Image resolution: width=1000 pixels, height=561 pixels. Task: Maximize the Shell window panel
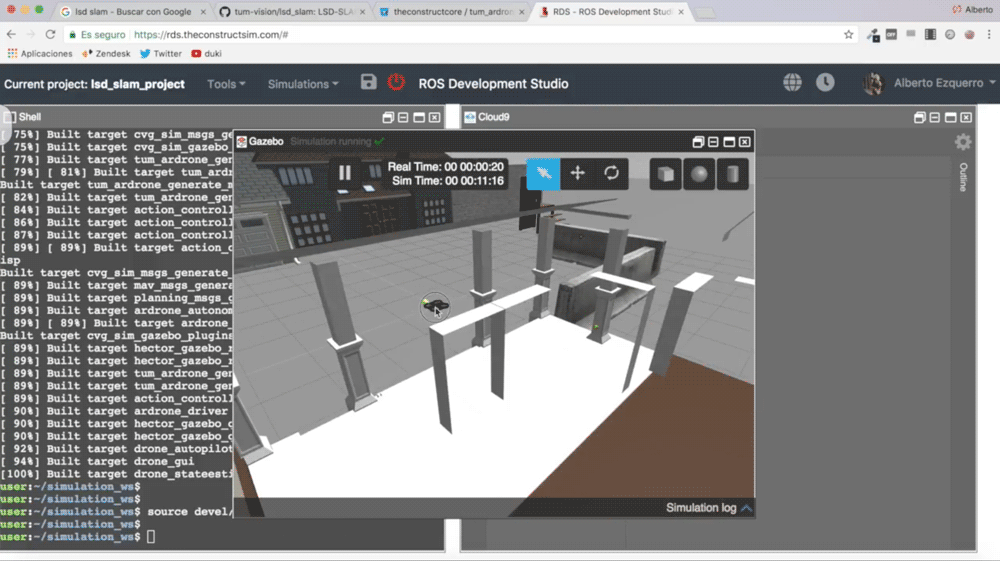[x=419, y=117]
